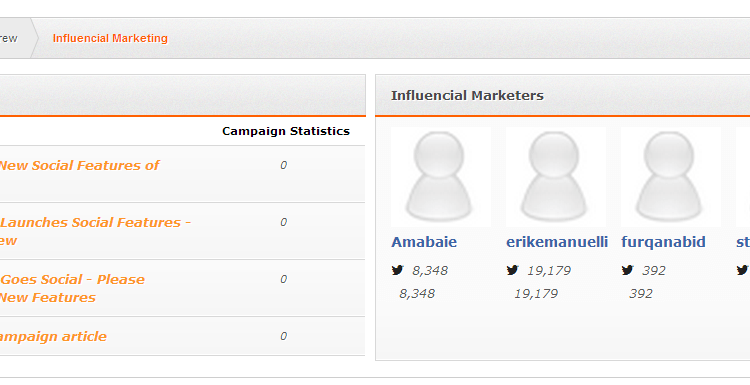The image size is (750, 385).
Task: Click the partially visible 'st' marketer name link
Action: 743,242
